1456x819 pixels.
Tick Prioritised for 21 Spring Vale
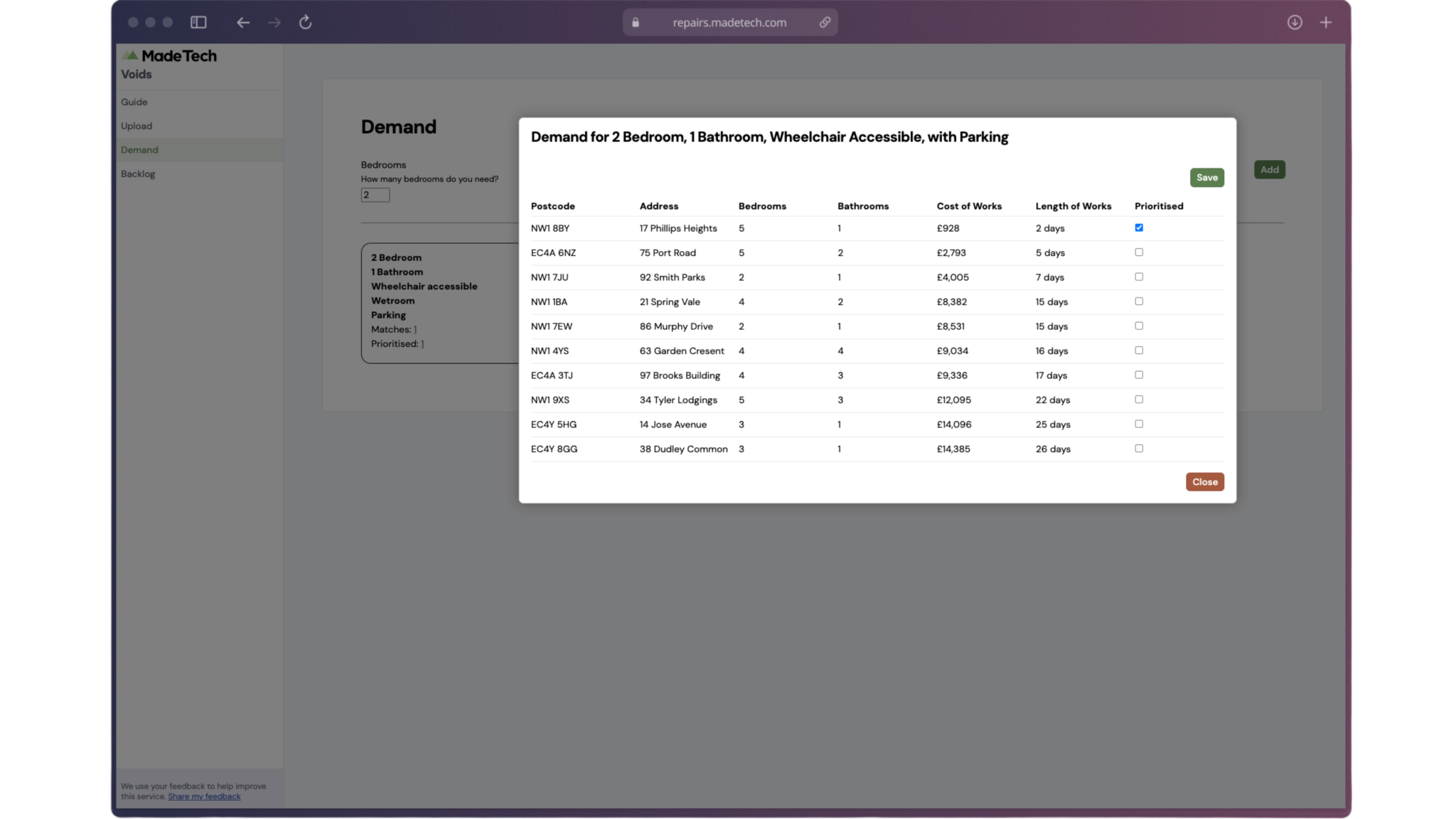coord(1139,301)
